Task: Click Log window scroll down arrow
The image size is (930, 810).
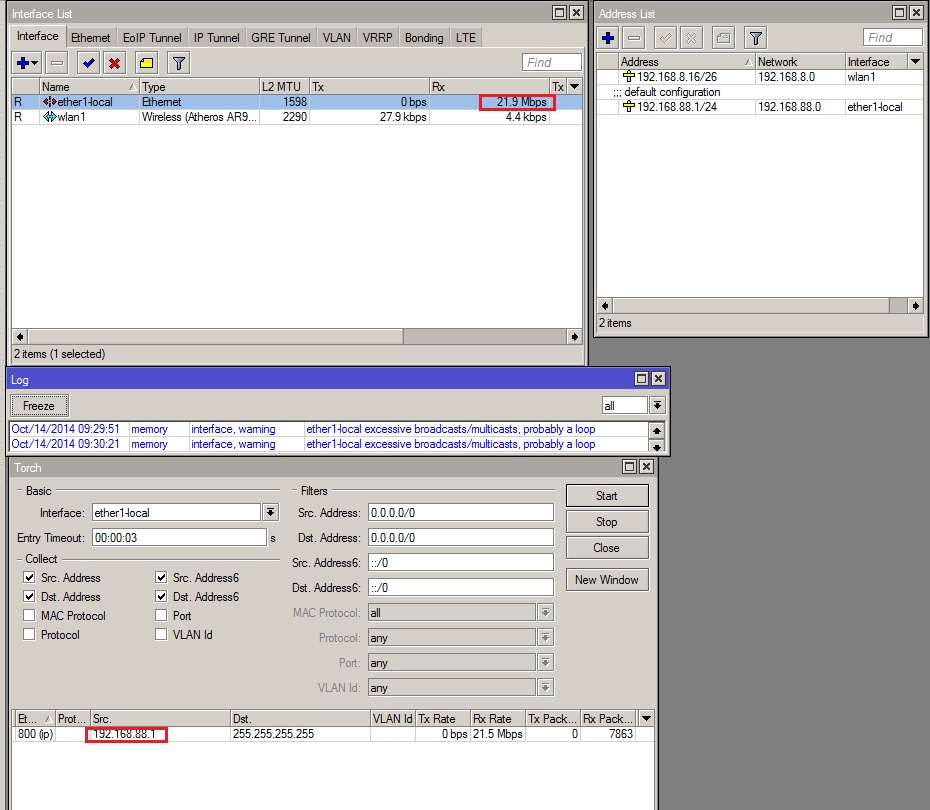Action: coord(657,447)
